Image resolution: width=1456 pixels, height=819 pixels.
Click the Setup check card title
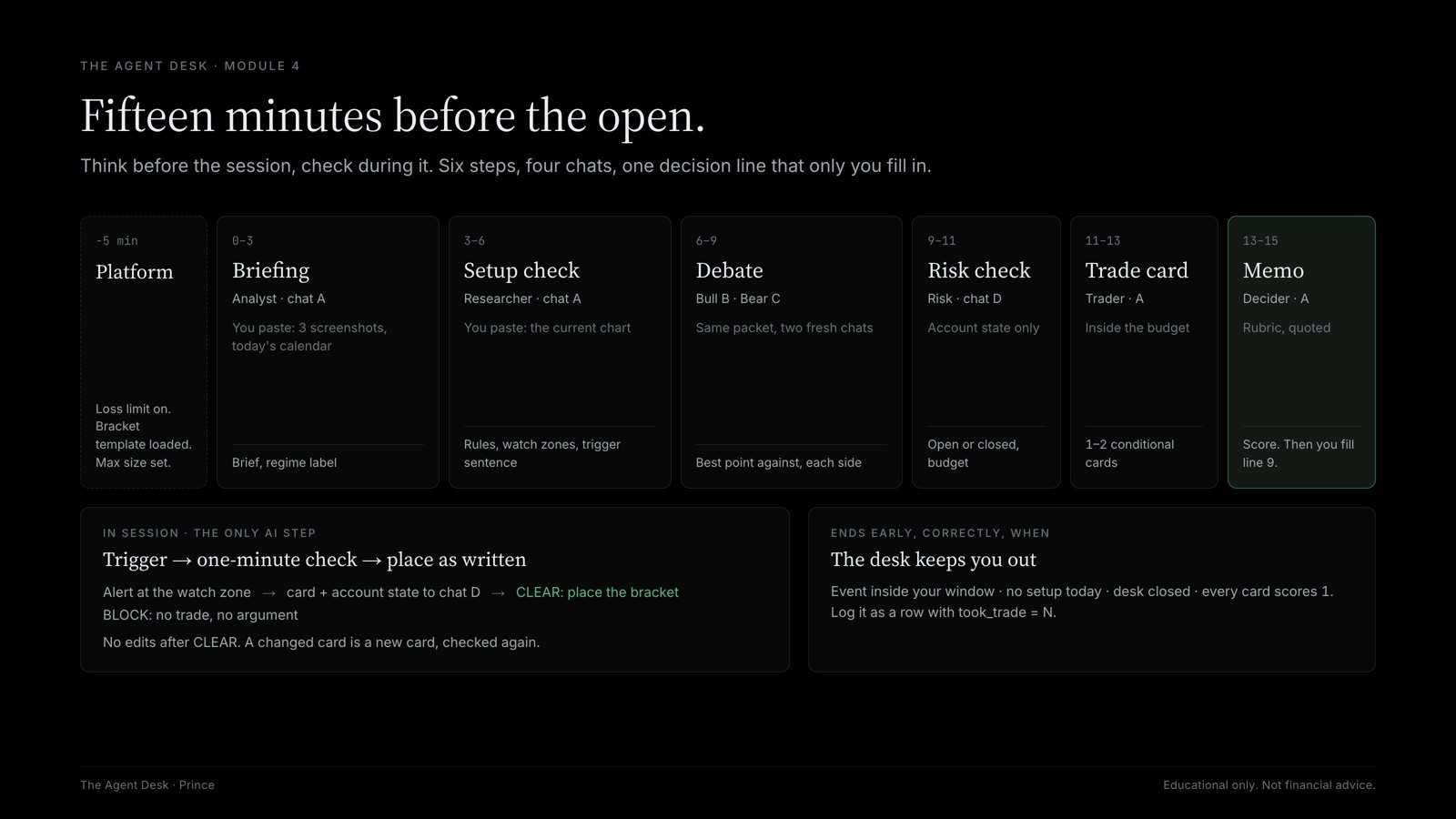[x=521, y=270]
